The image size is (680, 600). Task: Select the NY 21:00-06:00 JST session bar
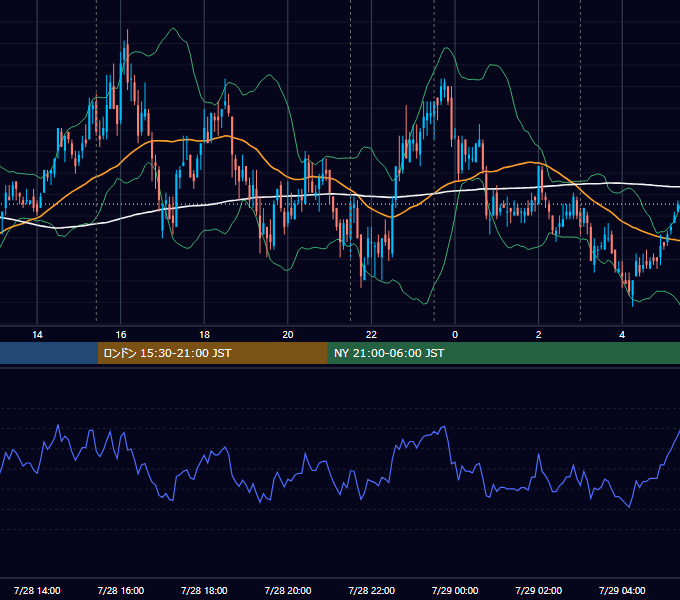(x=503, y=353)
